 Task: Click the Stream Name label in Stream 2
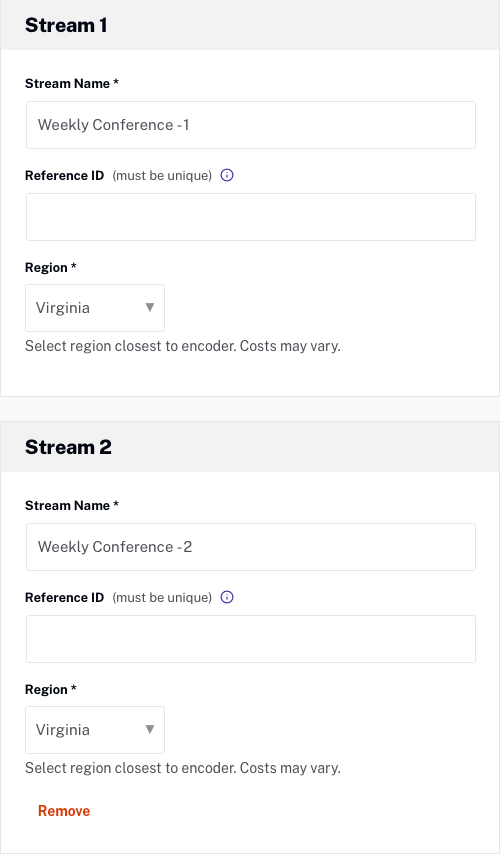[x=72, y=505]
